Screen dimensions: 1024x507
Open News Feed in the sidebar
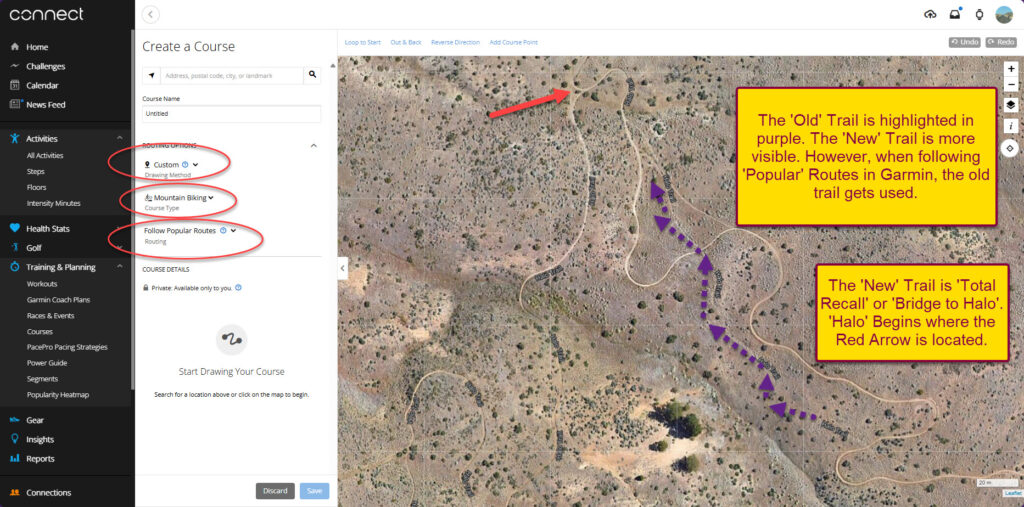(x=45, y=105)
